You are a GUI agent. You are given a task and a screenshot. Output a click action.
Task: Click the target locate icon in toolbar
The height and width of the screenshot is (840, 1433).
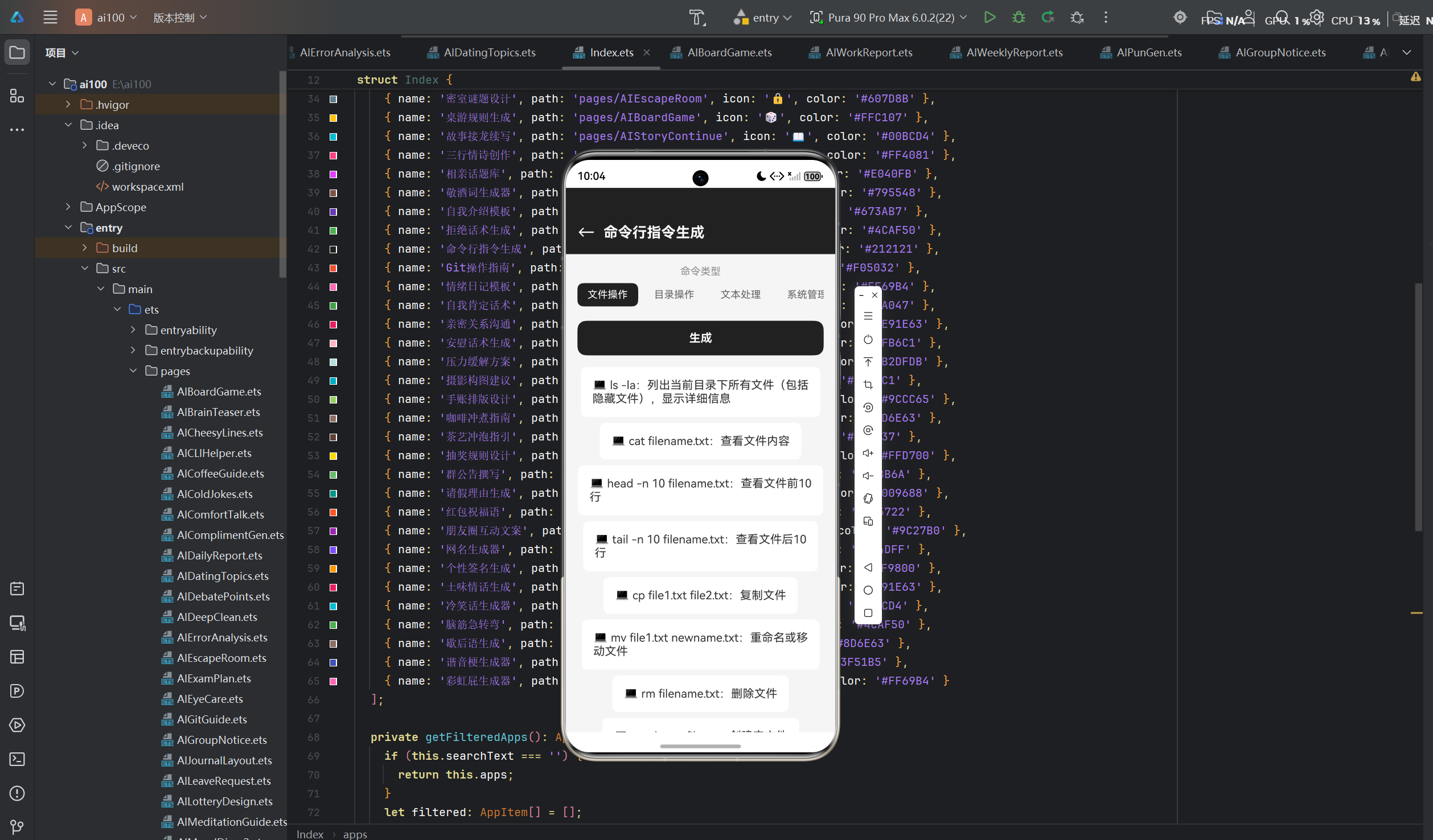tap(1180, 18)
